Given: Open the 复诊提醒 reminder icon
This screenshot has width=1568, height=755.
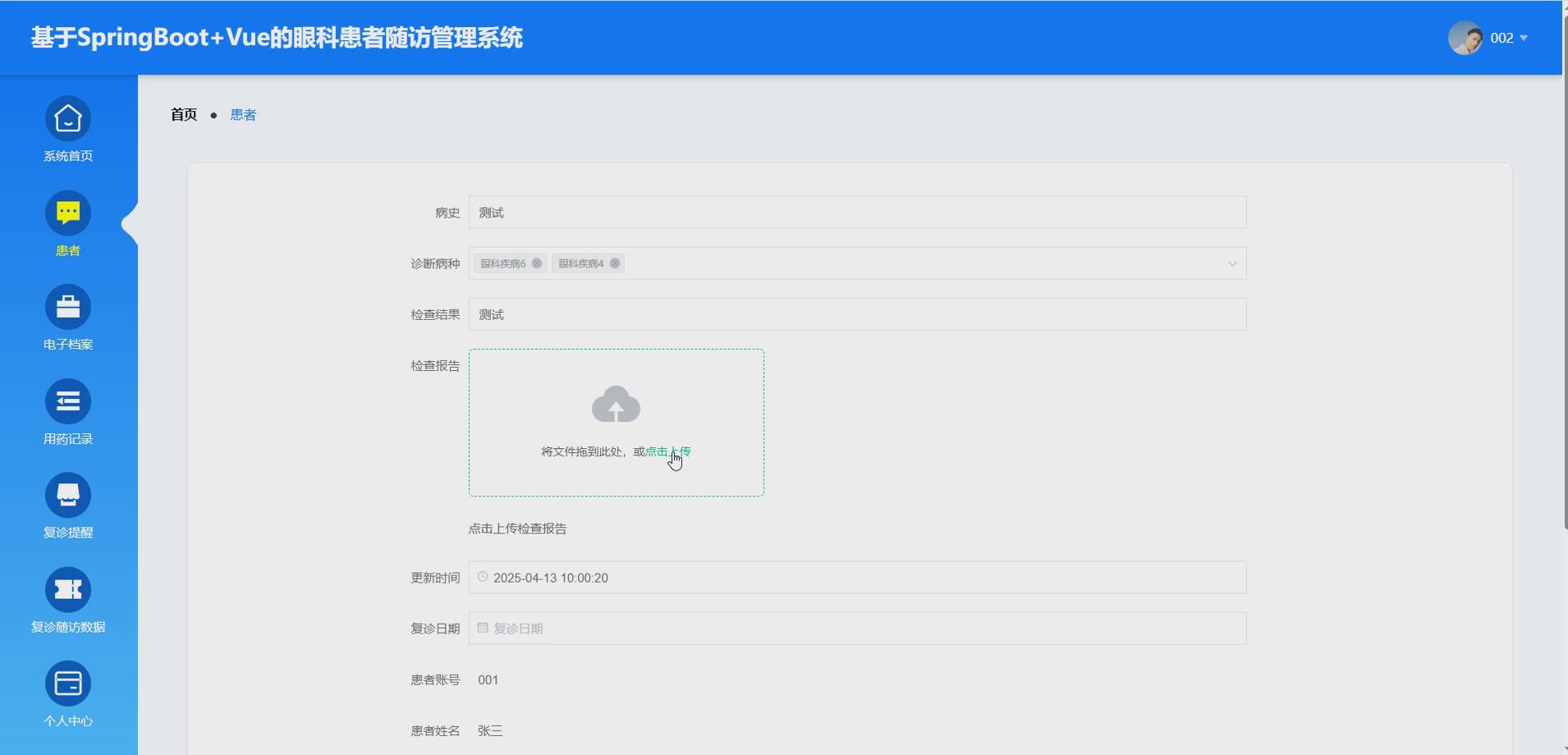Looking at the screenshot, I should click(x=68, y=494).
